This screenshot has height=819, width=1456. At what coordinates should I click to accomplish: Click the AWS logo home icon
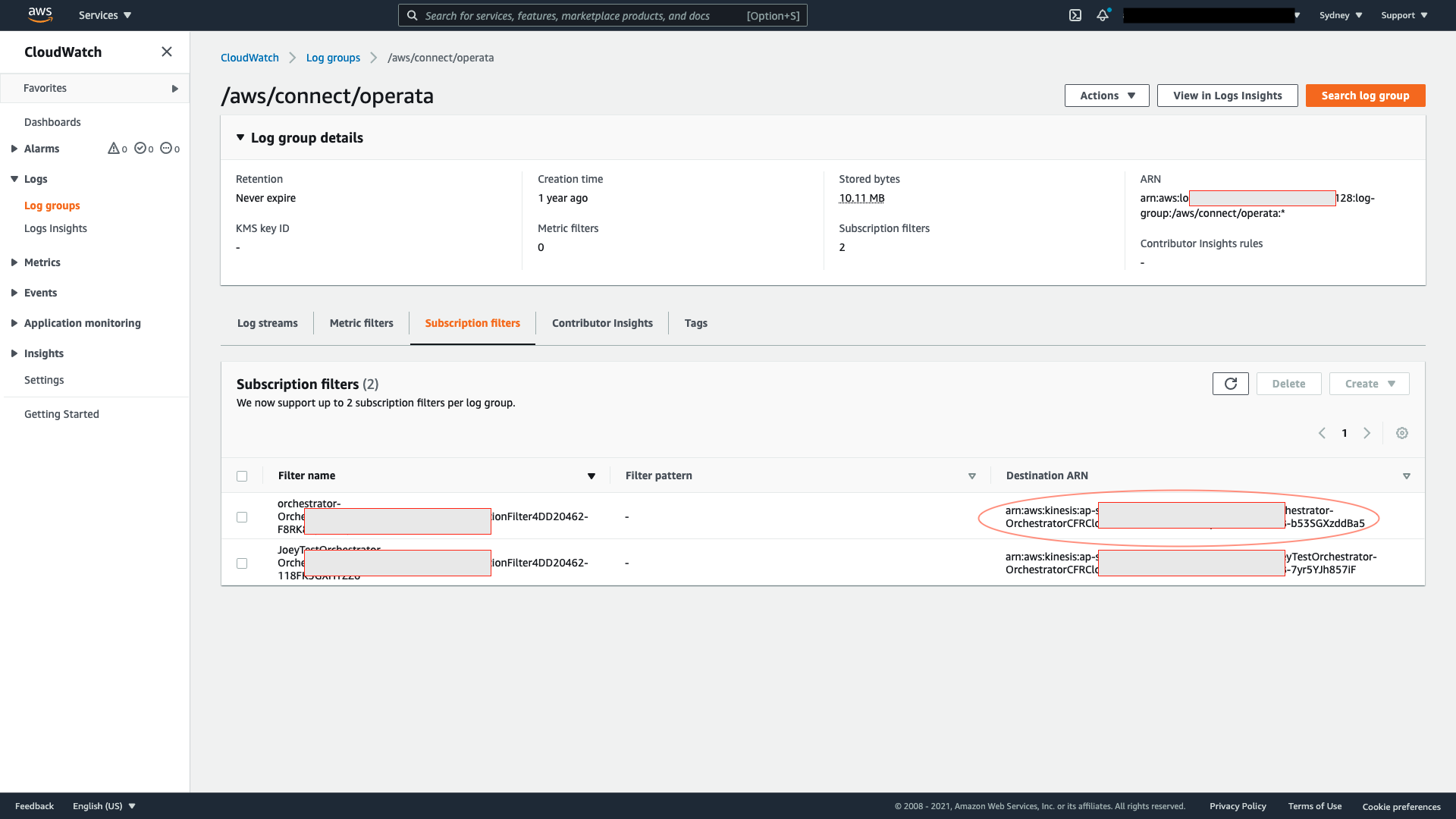39,14
